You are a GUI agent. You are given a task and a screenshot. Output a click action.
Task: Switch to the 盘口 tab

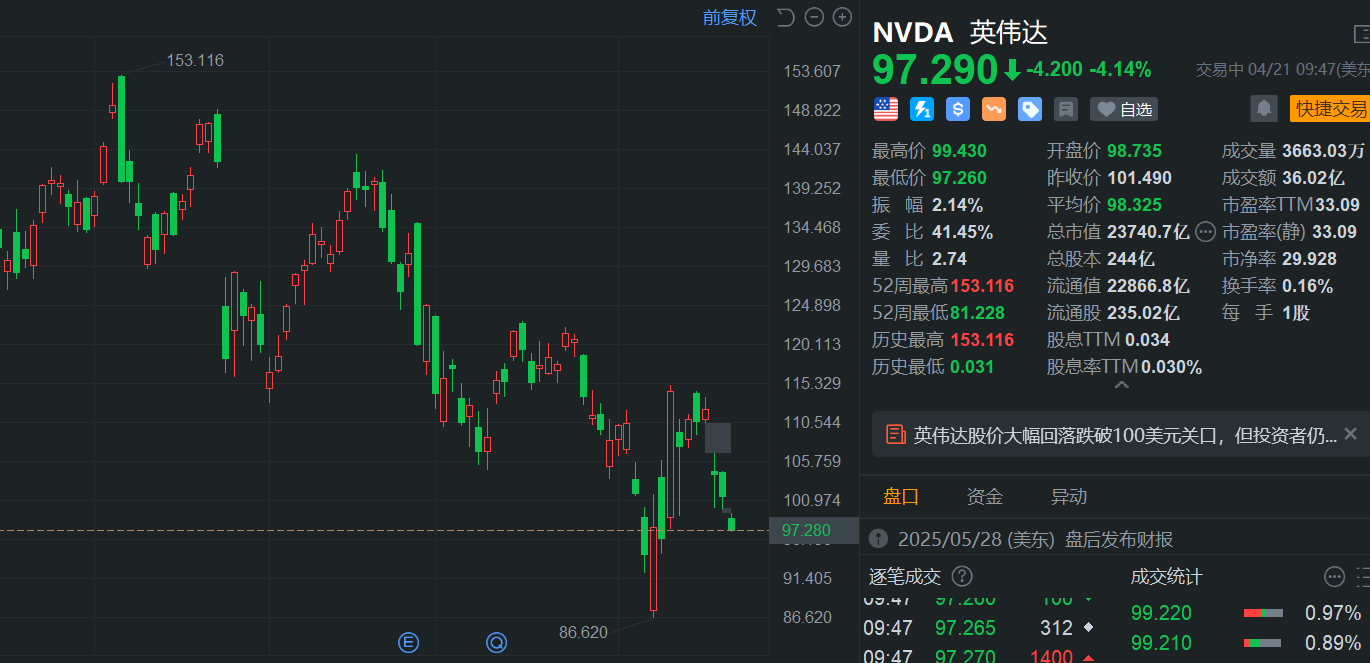click(x=900, y=496)
